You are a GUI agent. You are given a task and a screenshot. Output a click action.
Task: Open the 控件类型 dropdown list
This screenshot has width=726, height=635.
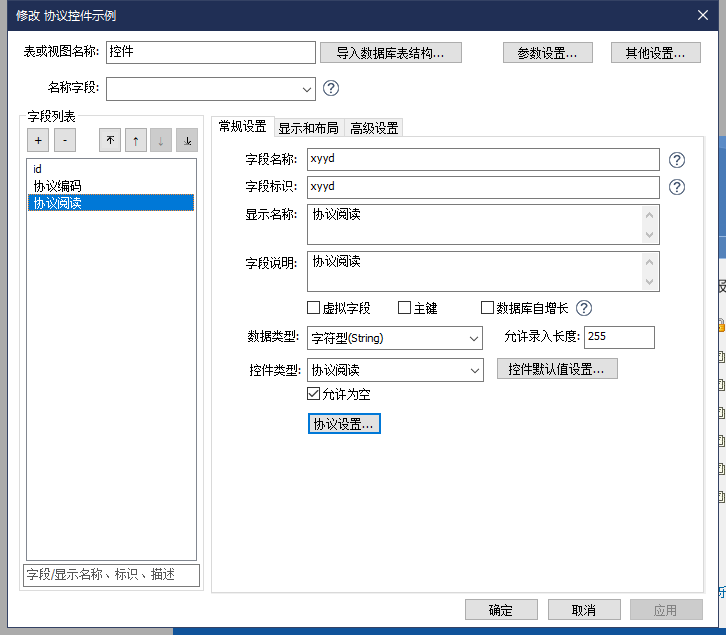coord(474,371)
